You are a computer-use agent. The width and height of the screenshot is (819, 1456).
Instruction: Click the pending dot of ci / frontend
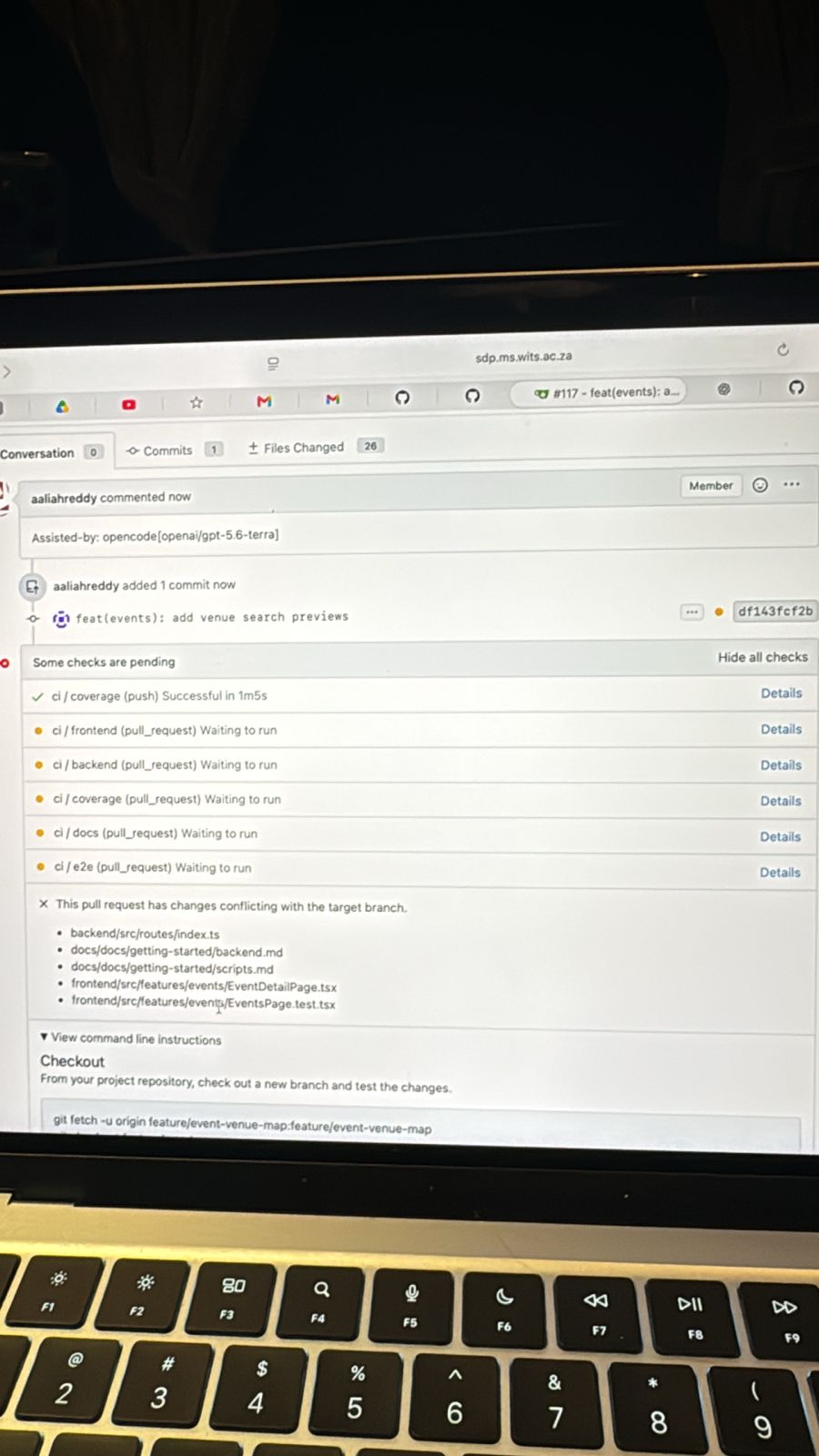pyautogui.click(x=38, y=731)
